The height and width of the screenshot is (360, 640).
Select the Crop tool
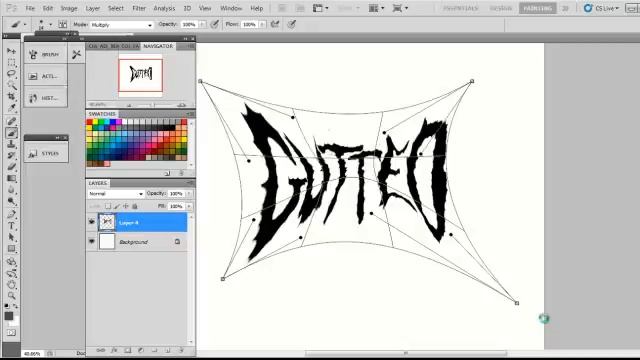click(x=11, y=96)
